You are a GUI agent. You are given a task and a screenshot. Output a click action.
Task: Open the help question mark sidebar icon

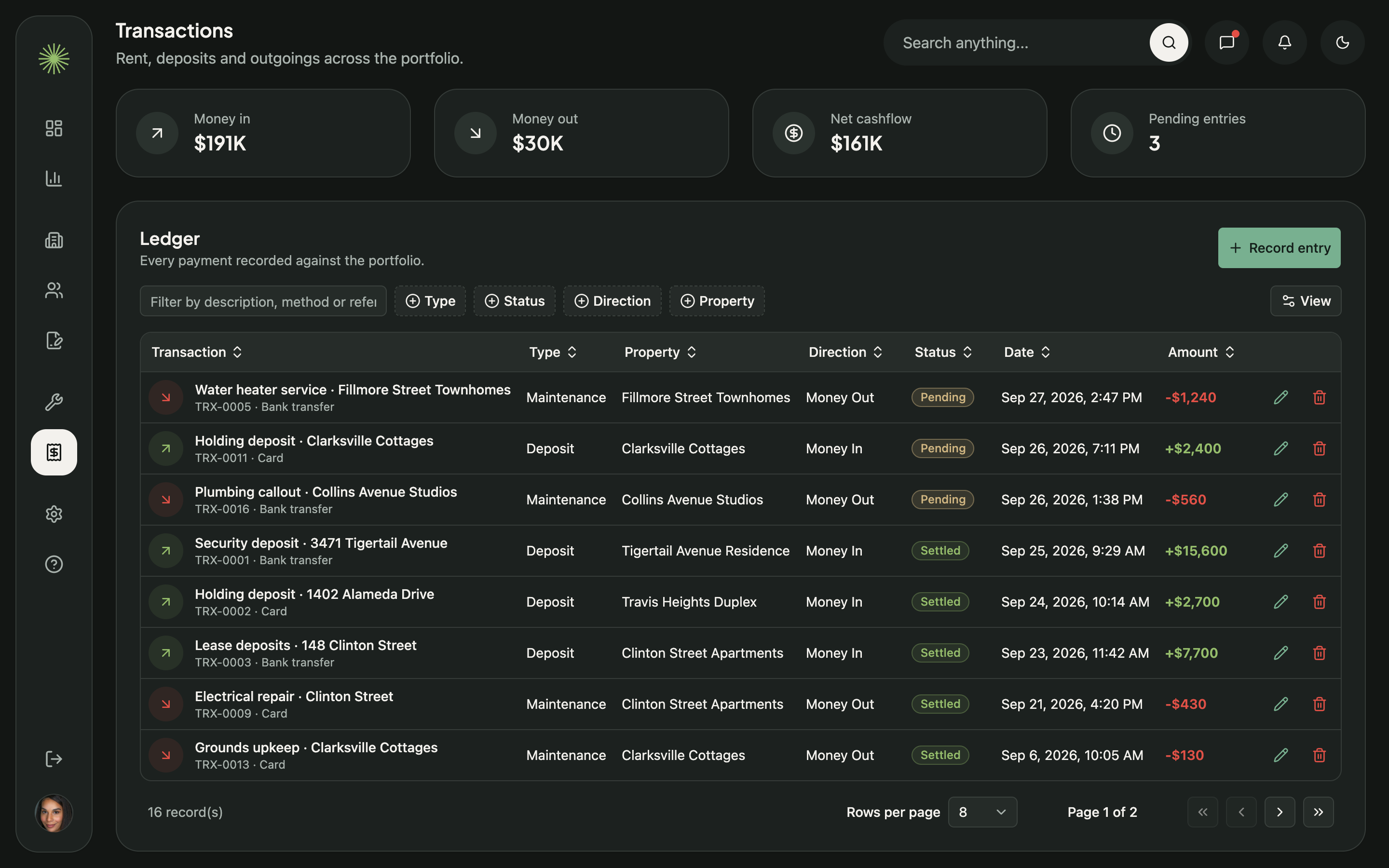[x=54, y=564]
